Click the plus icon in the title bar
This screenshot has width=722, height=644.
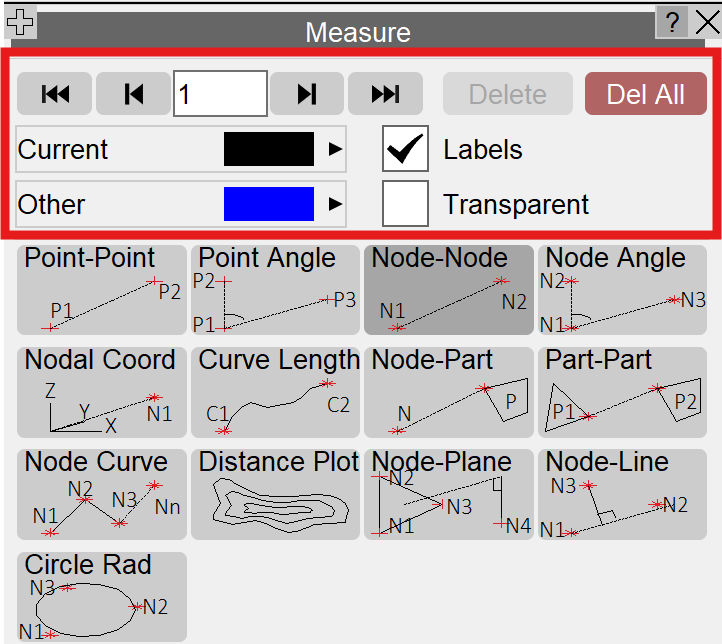point(20,22)
